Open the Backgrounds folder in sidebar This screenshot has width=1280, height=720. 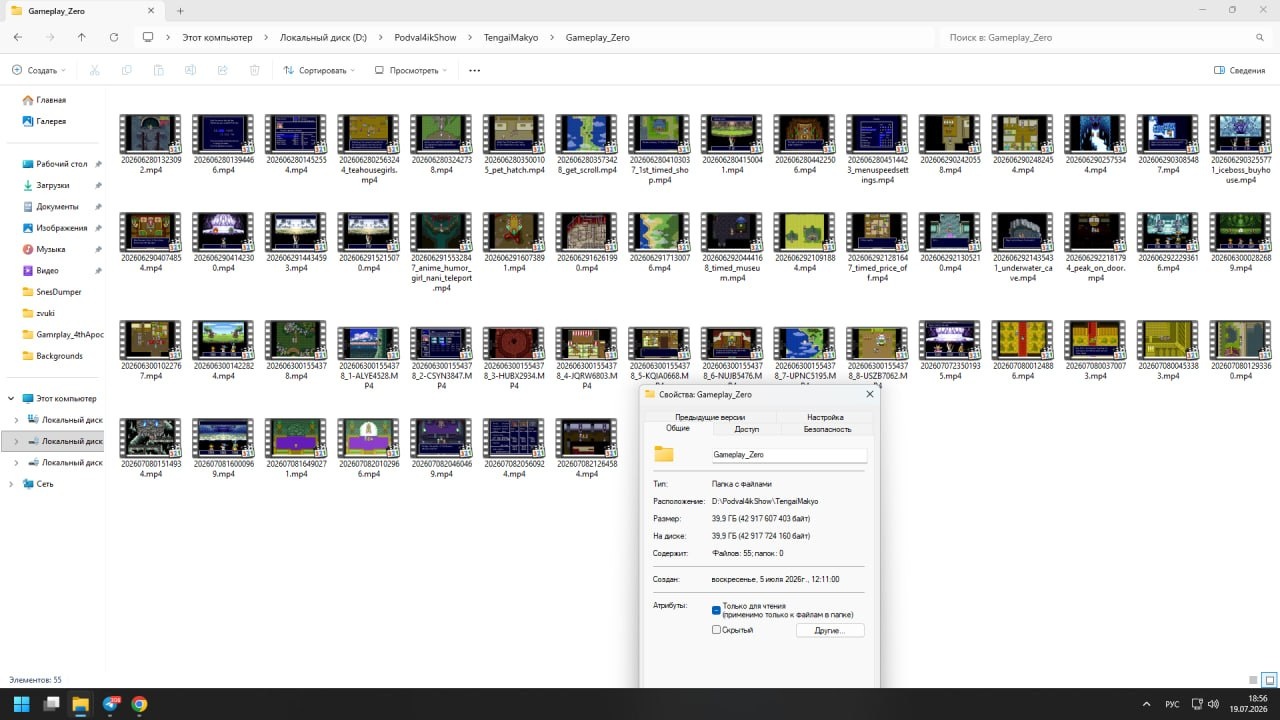click(x=59, y=356)
